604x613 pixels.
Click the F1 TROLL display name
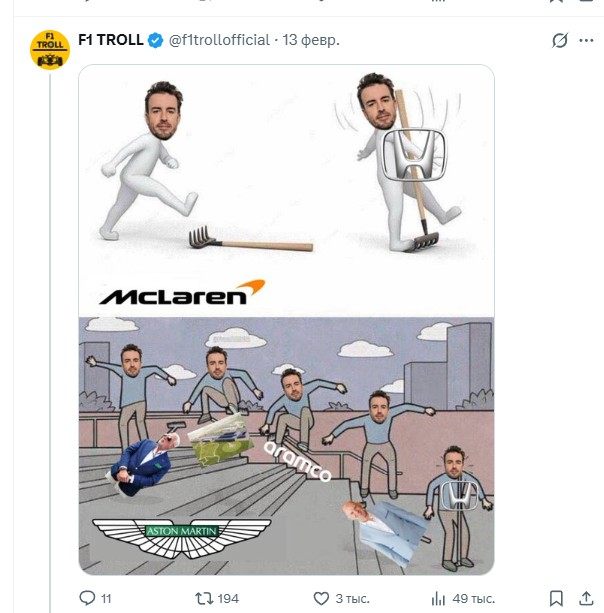110,40
